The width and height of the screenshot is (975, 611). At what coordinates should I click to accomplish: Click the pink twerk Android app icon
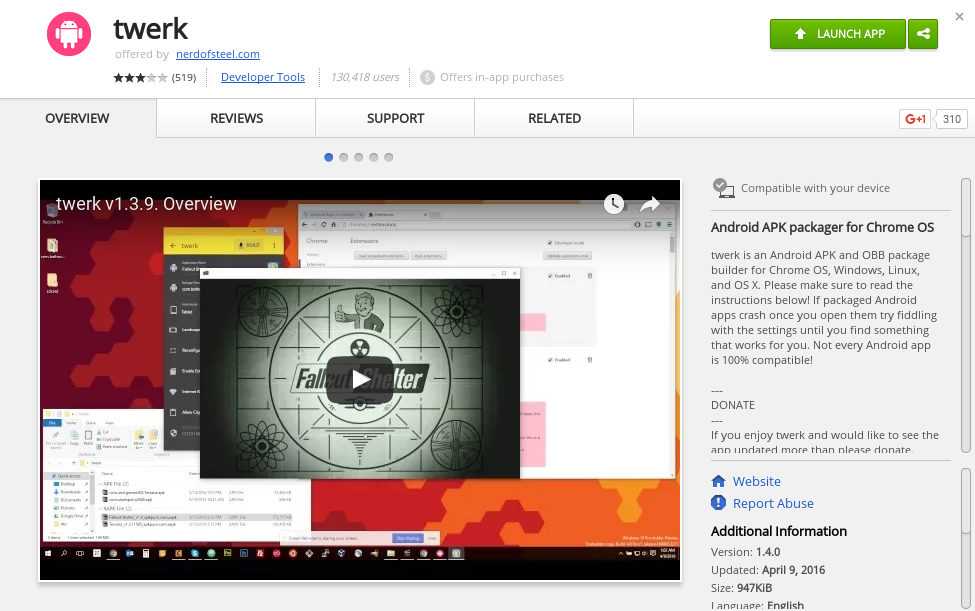pos(69,34)
